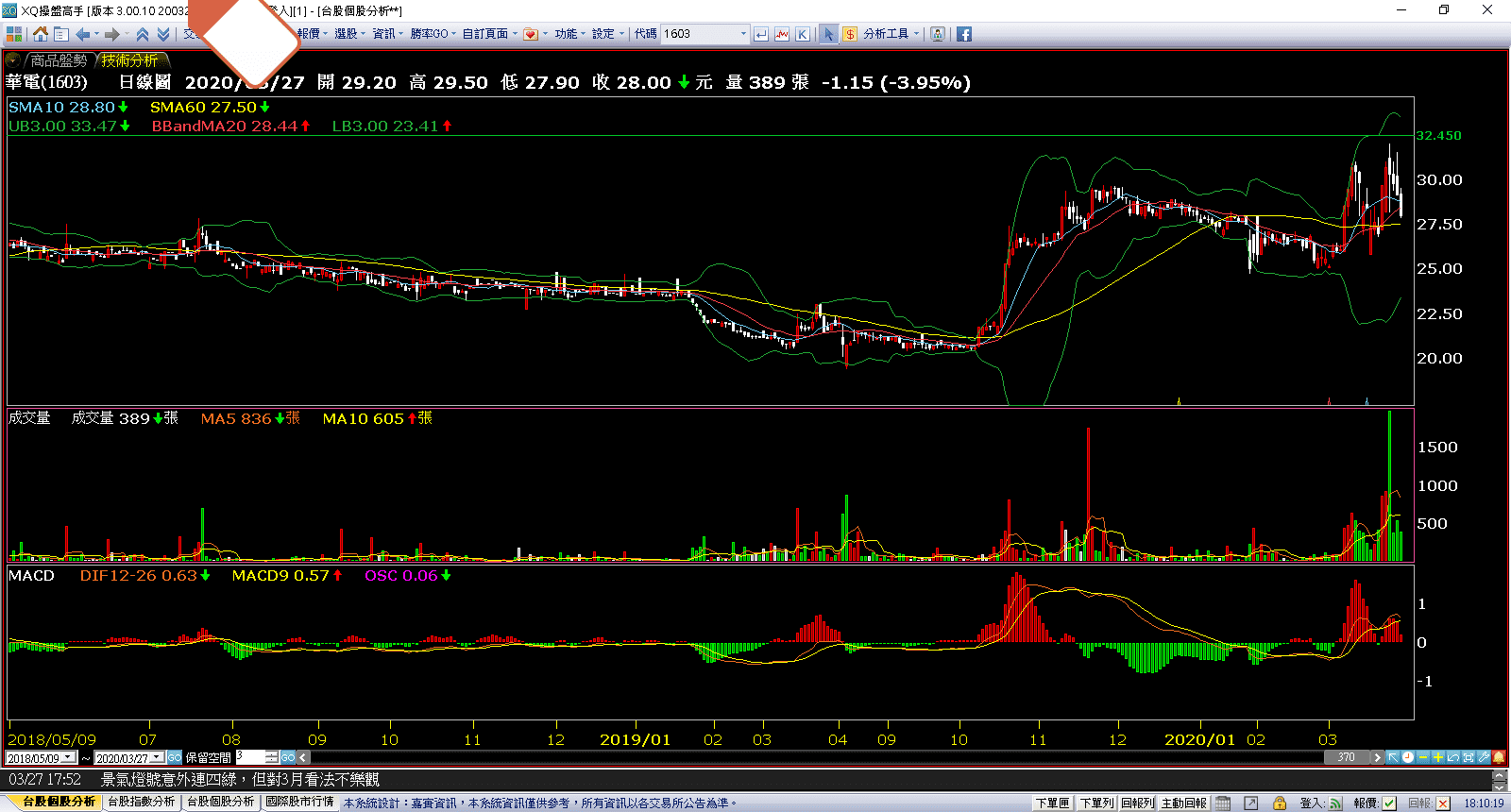Screen dimensions: 1511x812
Task: Switch to the 商品盤勢 tab
Action: (58, 60)
